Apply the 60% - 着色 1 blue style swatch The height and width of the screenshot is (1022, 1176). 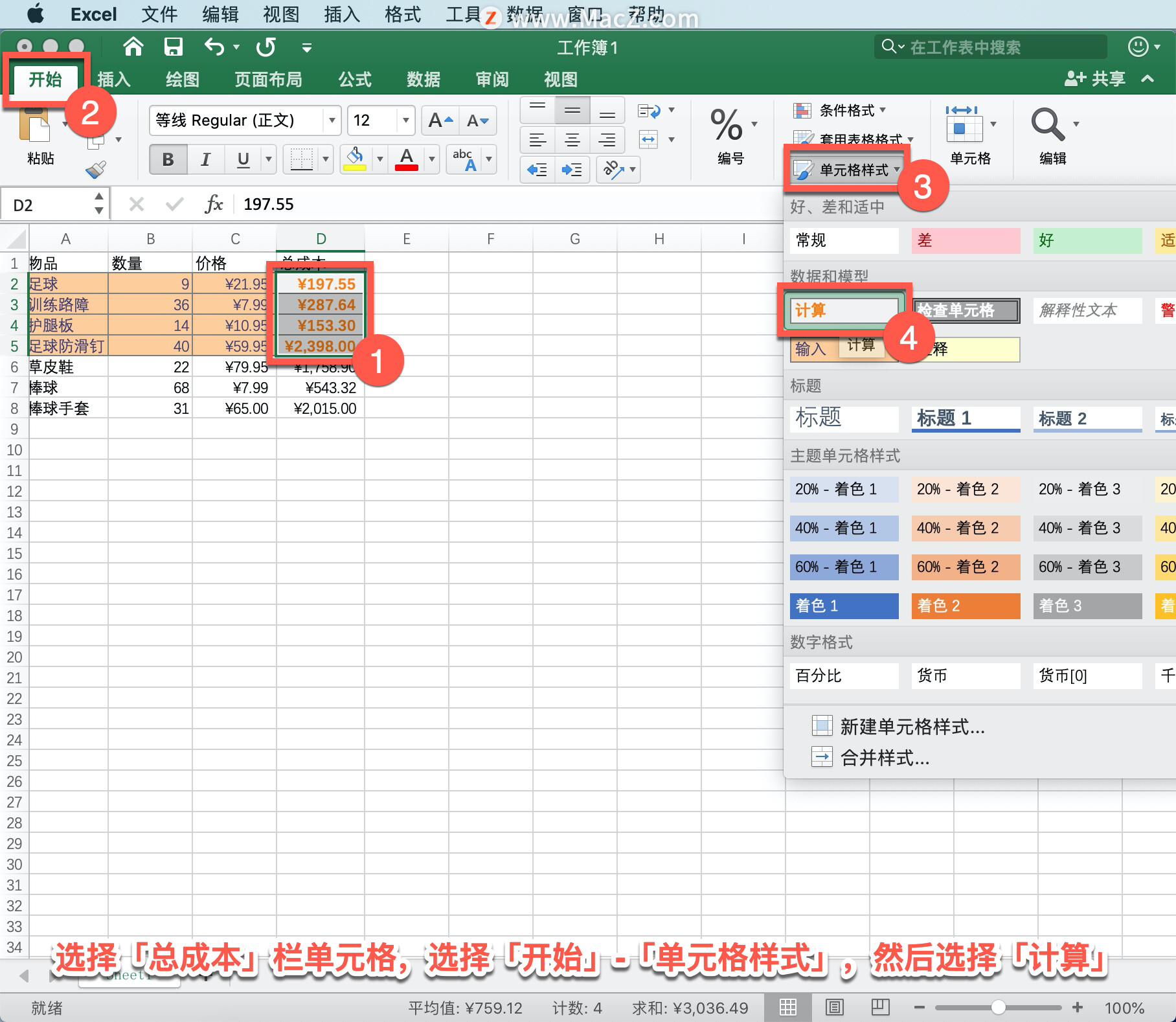coord(844,567)
